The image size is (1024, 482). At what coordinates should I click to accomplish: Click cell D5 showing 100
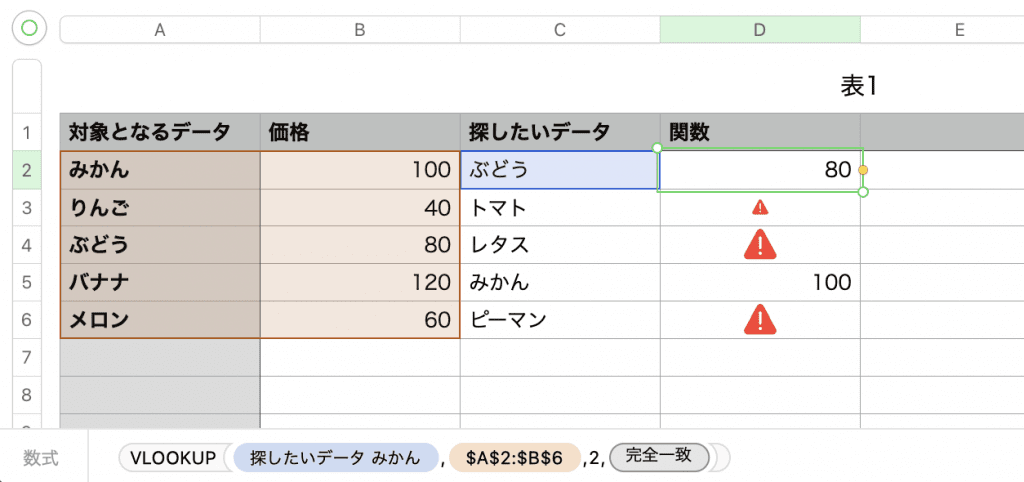click(x=759, y=283)
